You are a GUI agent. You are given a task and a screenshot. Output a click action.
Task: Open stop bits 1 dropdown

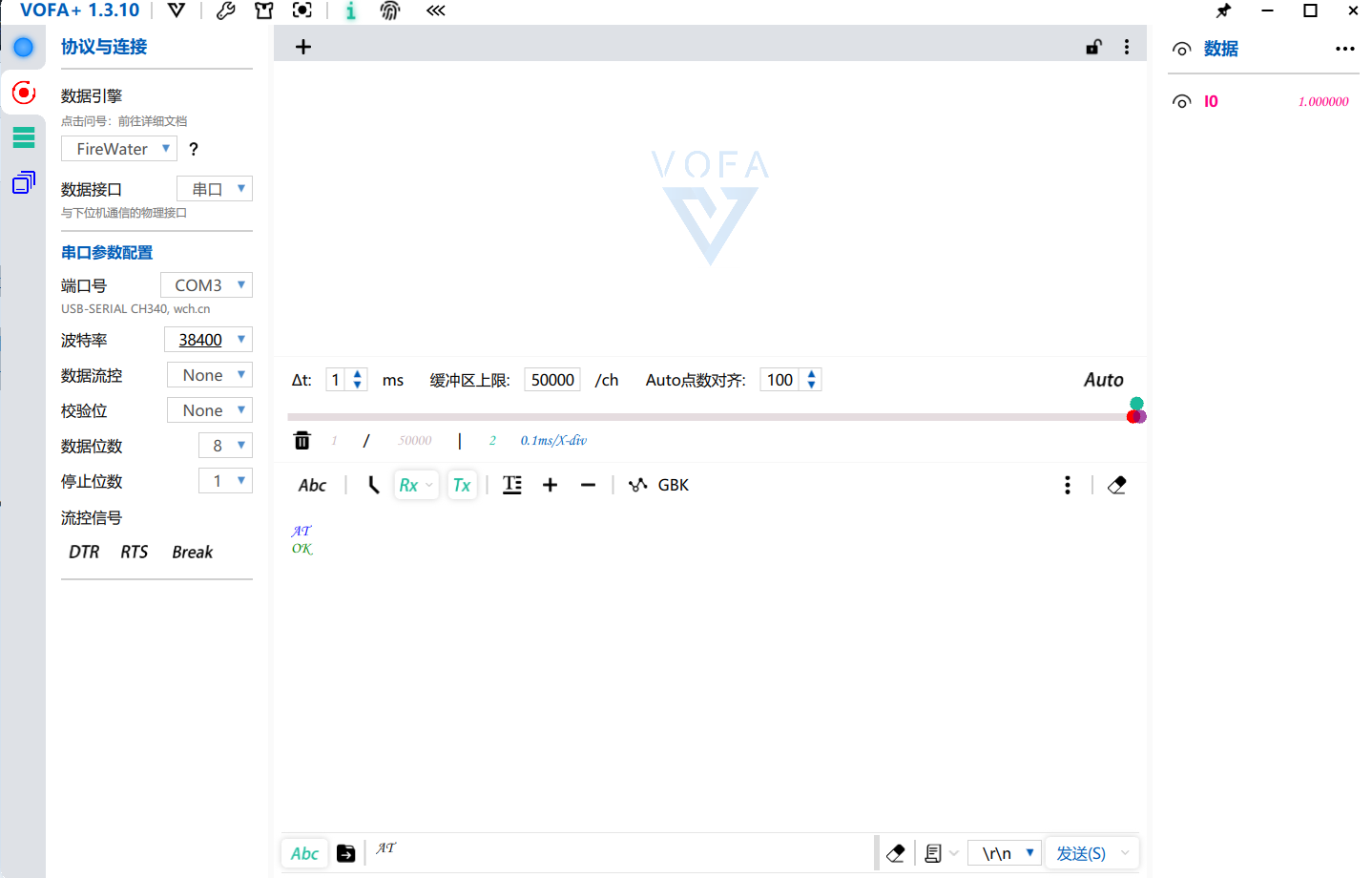tap(225, 481)
